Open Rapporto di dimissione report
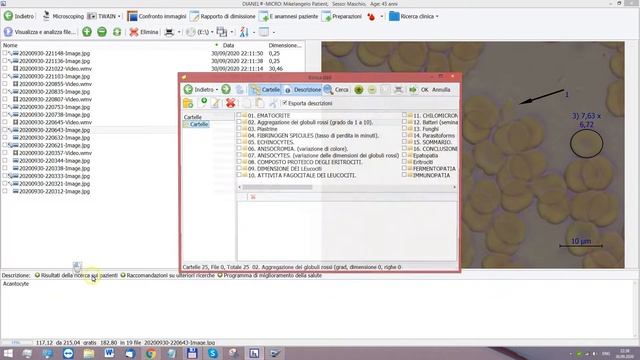The width and height of the screenshot is (640, 360). click(222, 16)
